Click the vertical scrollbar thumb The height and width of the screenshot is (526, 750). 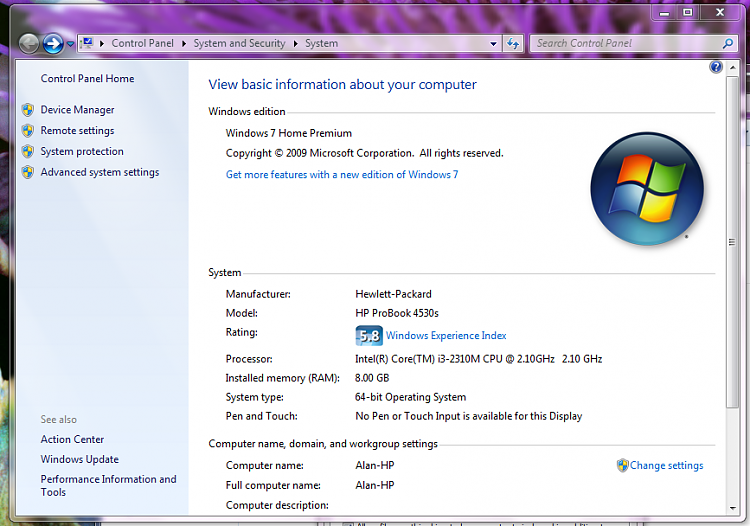tap(732, 241)
